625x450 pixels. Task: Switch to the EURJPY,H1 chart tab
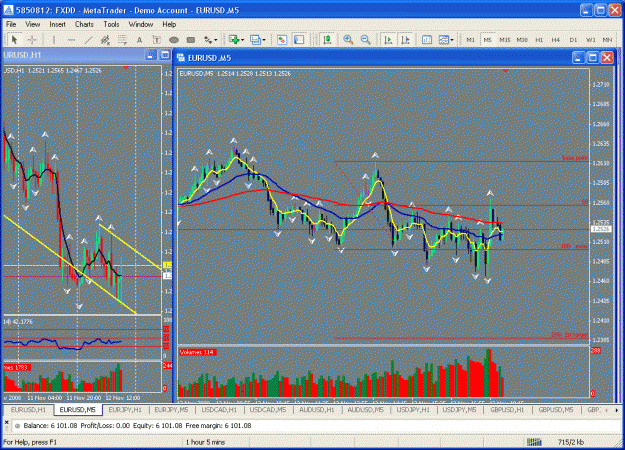tap(125, 410)
